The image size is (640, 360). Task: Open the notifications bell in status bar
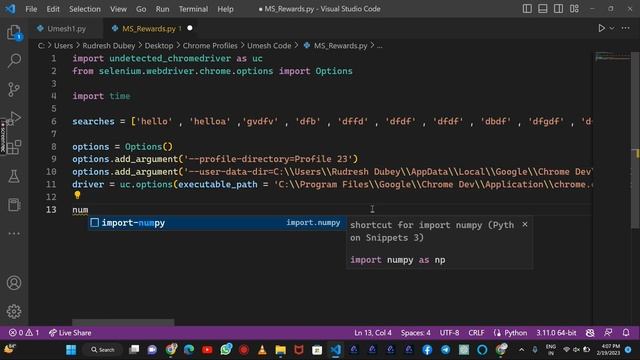click(x=626, y=333)
